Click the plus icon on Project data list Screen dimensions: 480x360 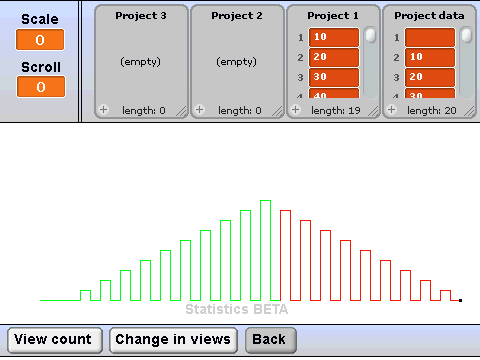392,109
